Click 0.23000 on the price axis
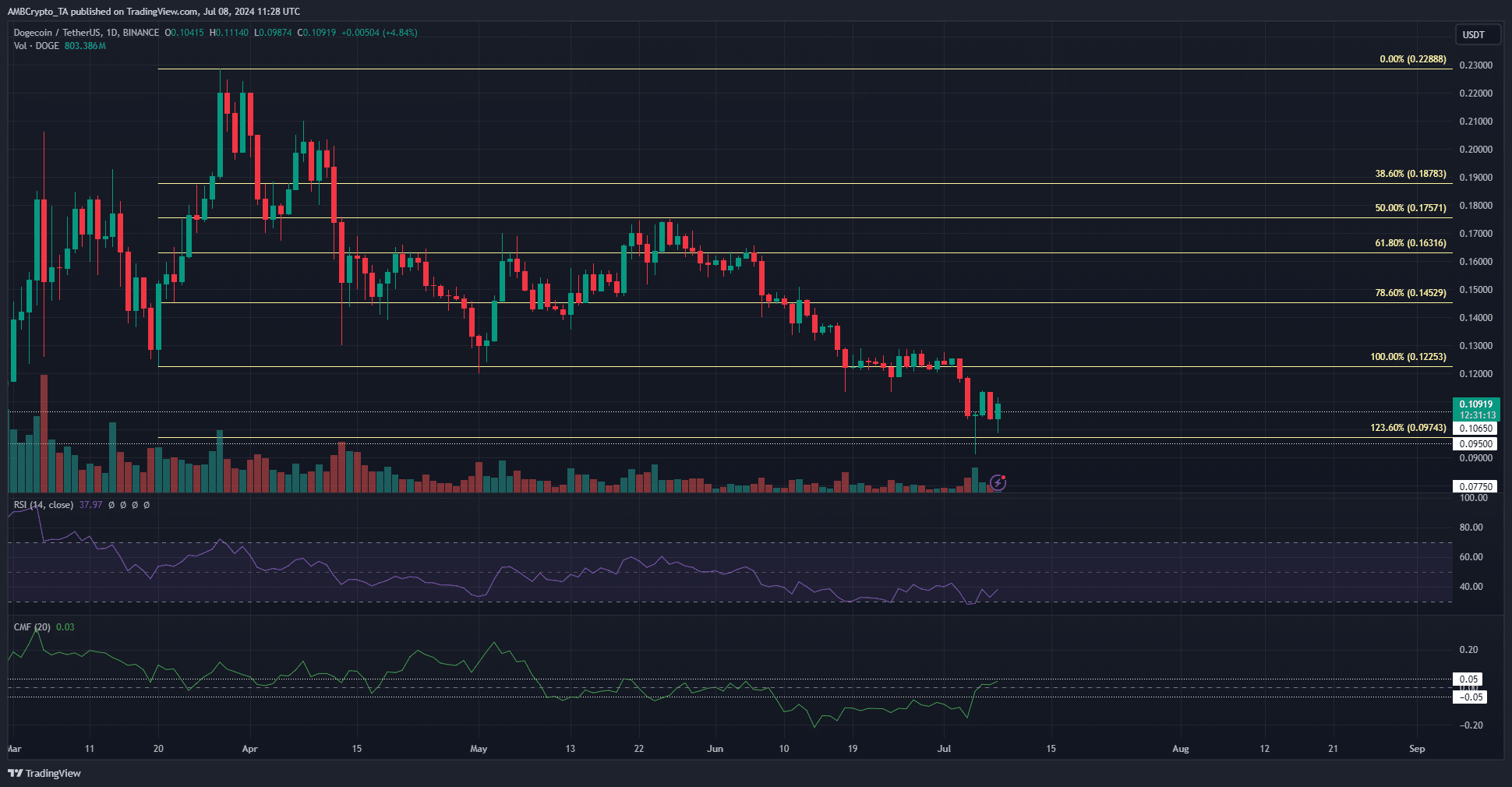Image resolution: width=1512 pixels, height=787 pixels. [1476, 65]
